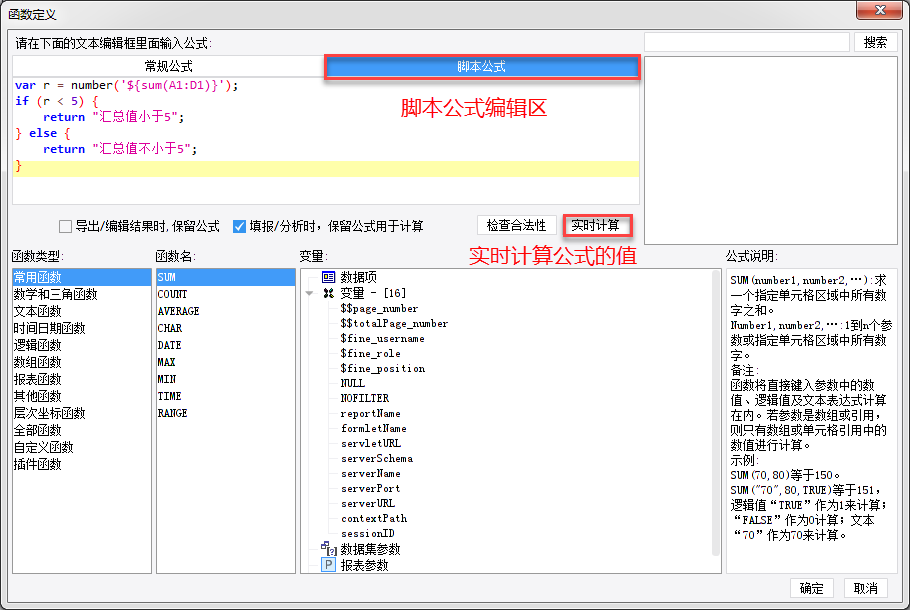910x610 pixels.
Task: Select 层次坐标函数 function type
Action: coord(81,413)
